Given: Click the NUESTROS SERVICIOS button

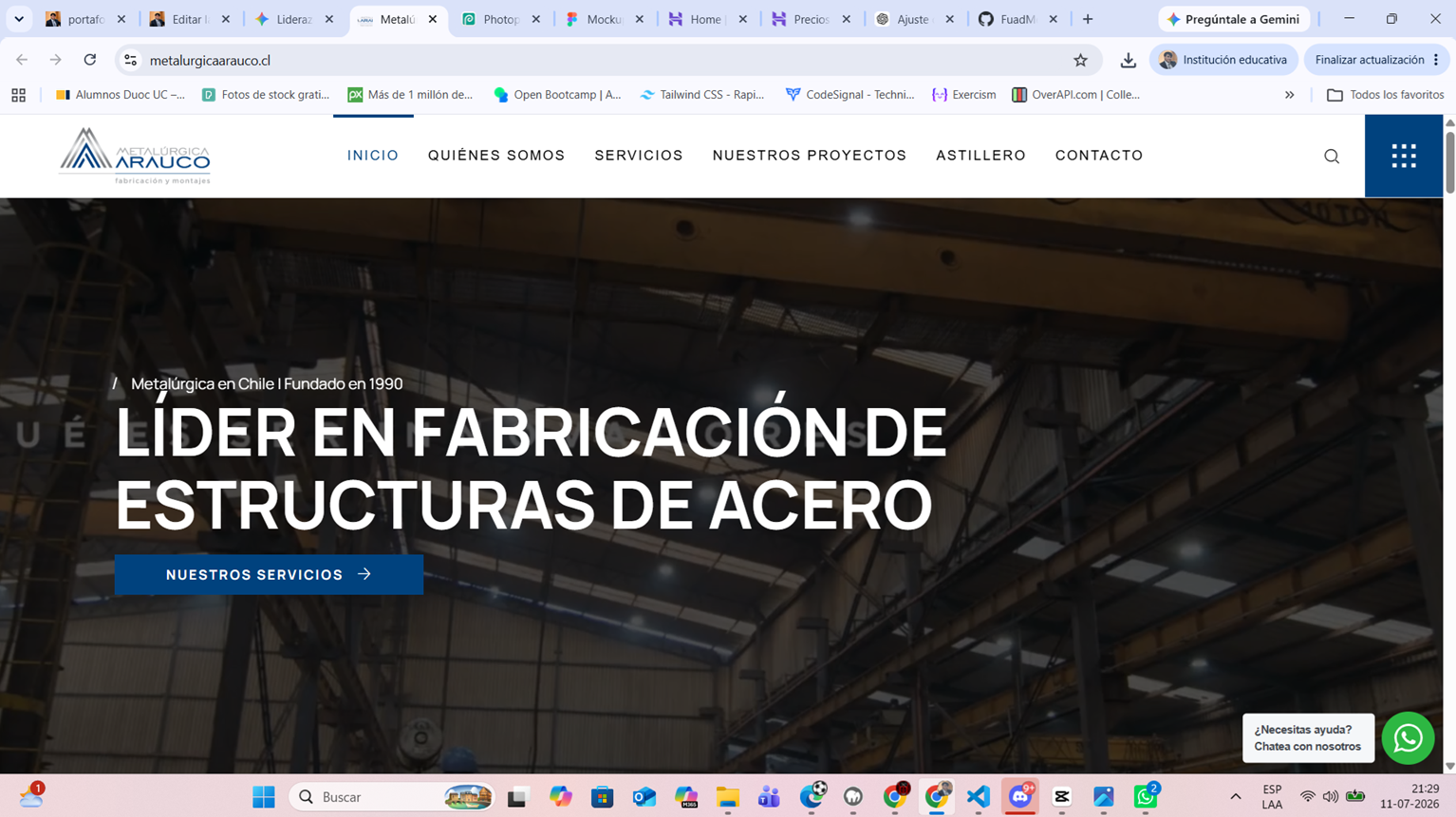Looking at the screenshot, I should coord(269,575).
